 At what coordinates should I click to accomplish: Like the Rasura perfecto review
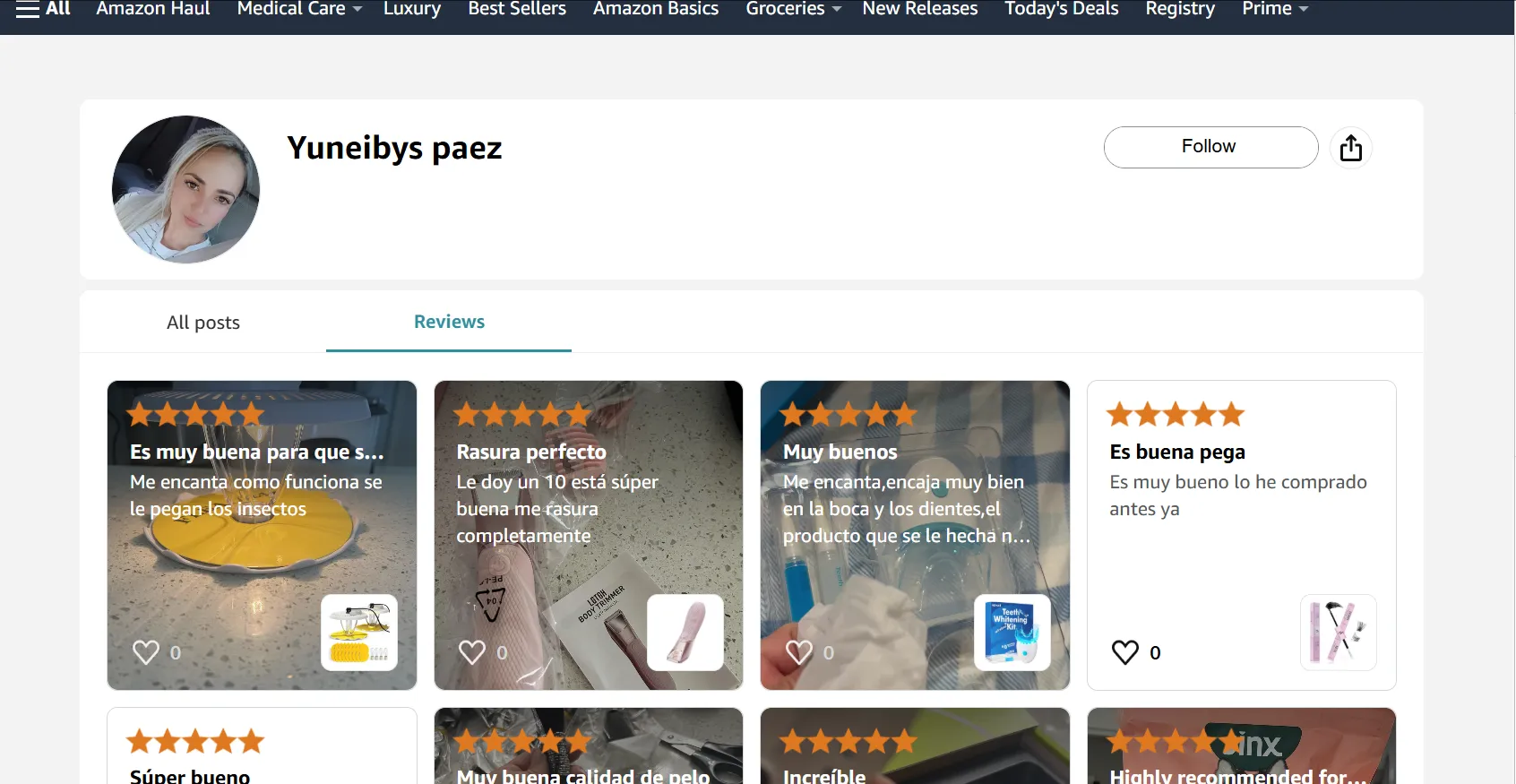[x=472, y=652]
